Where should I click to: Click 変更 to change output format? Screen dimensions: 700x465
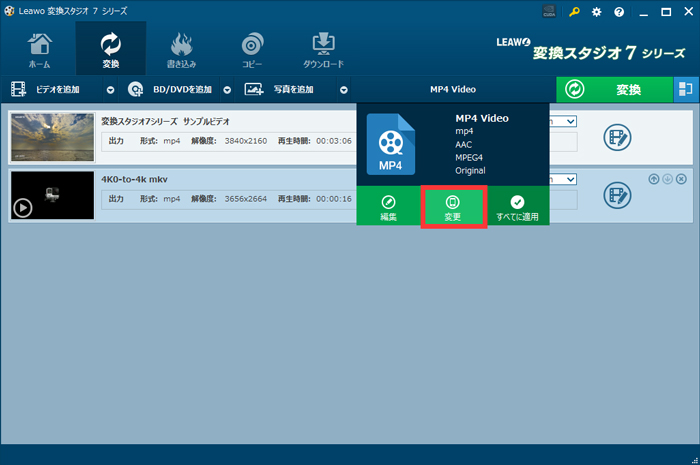tap(453, 206)
